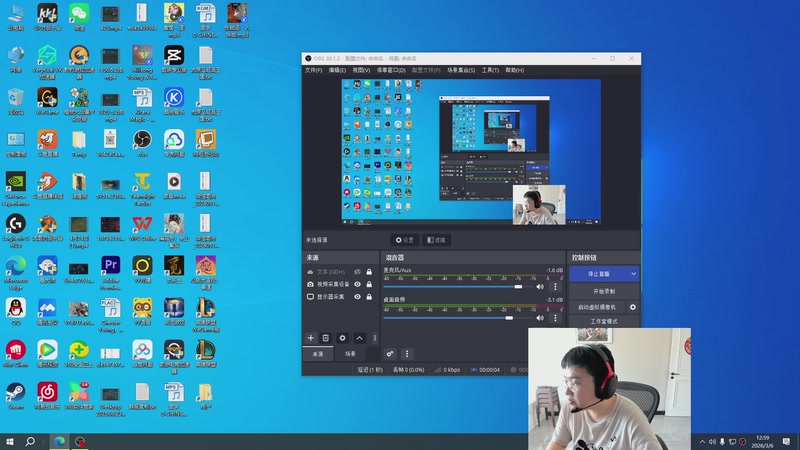Open the 文件(F) menu in OBS
Image resolution: width=800 pixels, height=450 pixels.
[313, 70]
